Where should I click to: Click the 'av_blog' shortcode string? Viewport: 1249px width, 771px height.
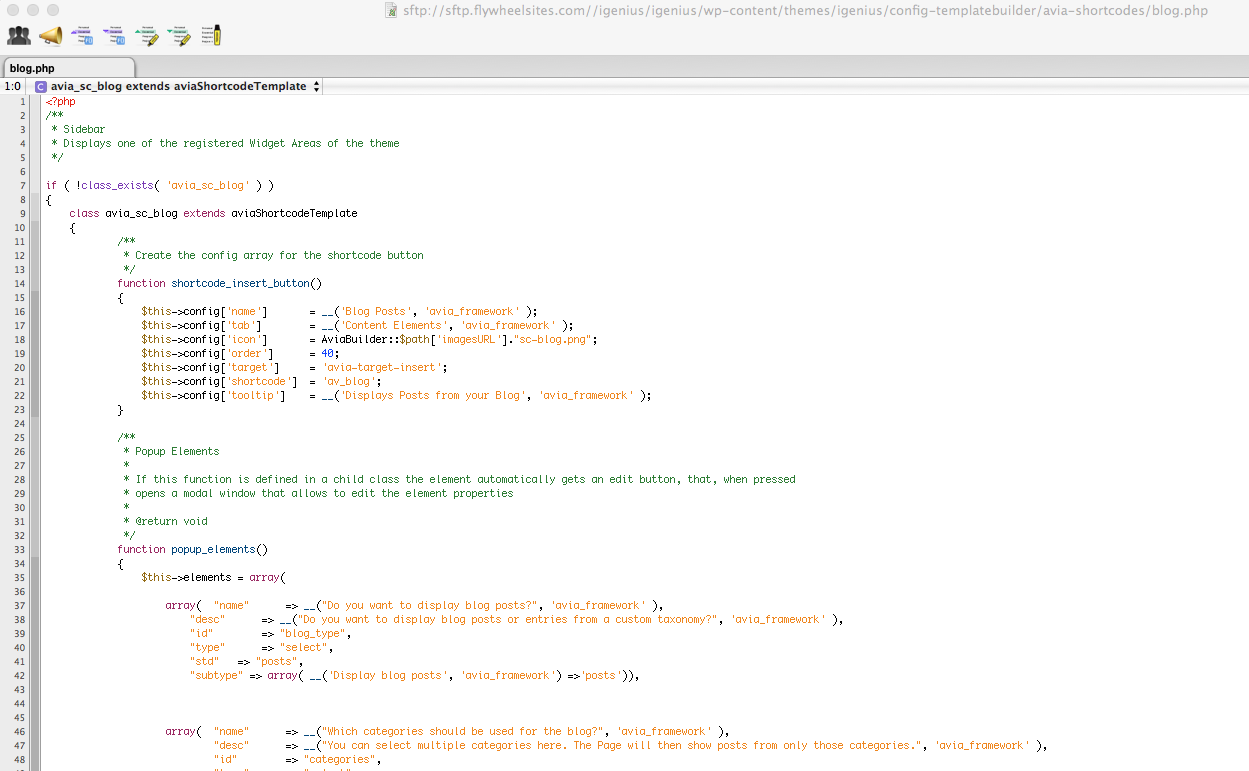click(x=348, y=381)
